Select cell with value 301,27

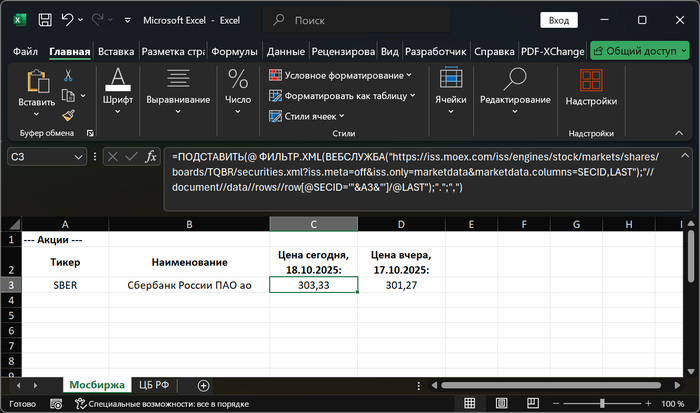pos(401,285)
